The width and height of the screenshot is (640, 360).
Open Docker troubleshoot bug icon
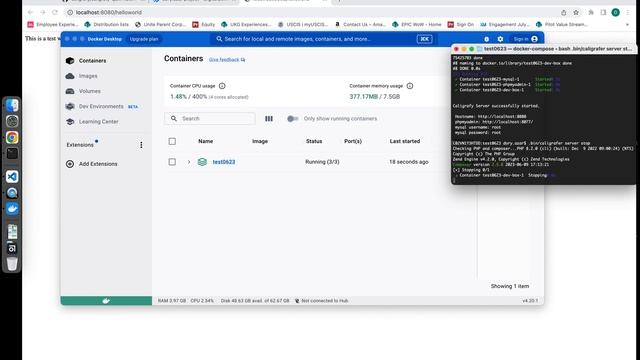pos(487,39)
